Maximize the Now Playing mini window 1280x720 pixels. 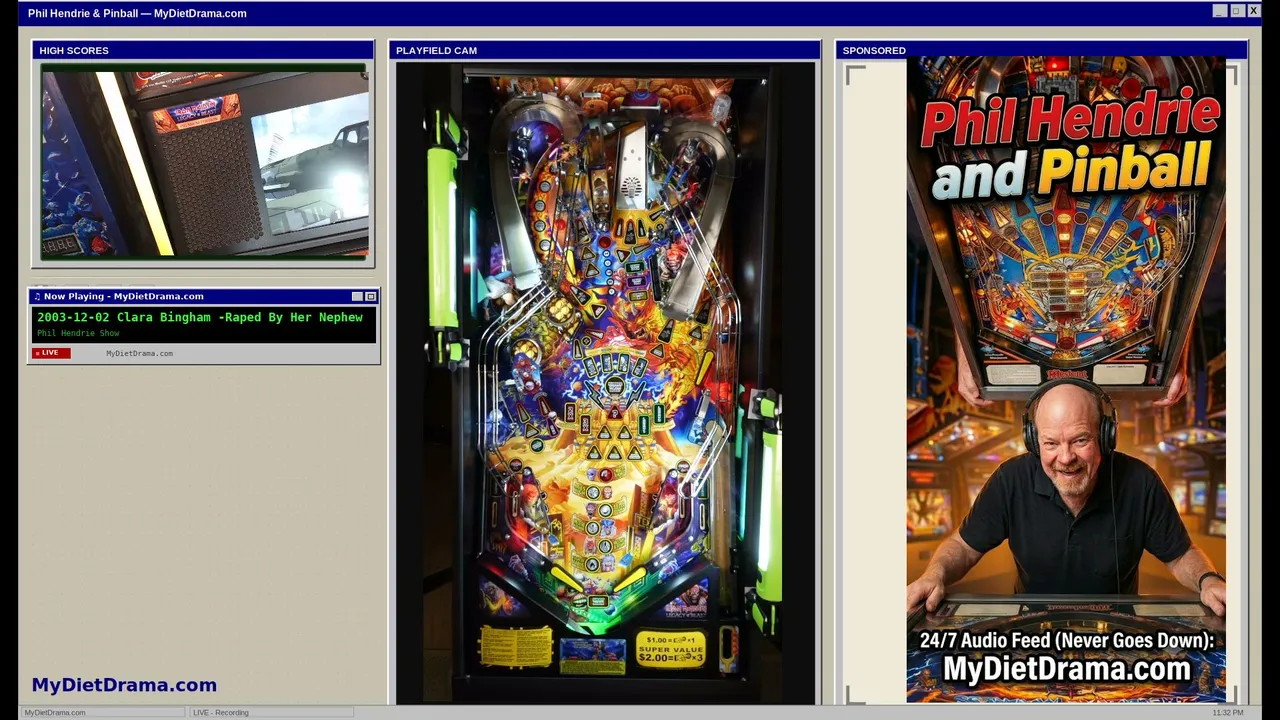coord(371,297)
